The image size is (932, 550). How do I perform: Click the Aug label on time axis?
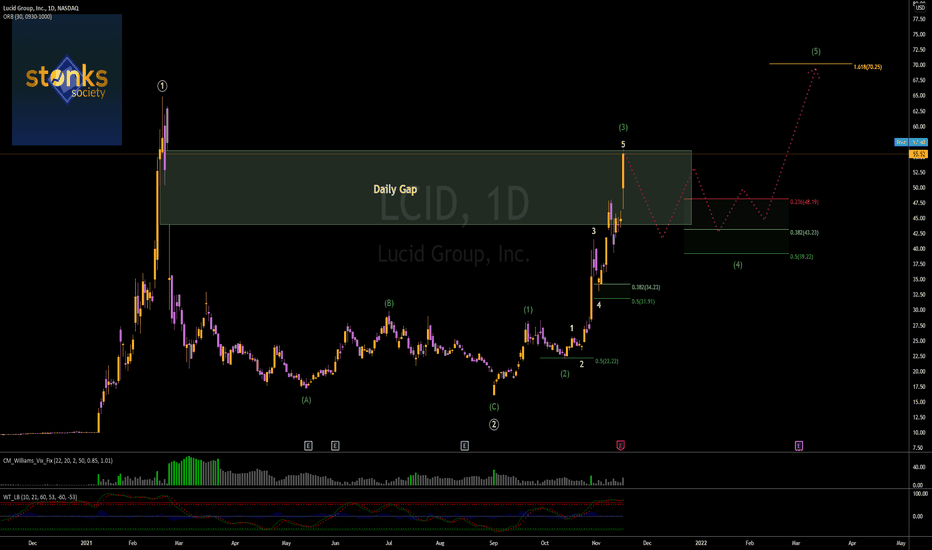pos(440,543)
